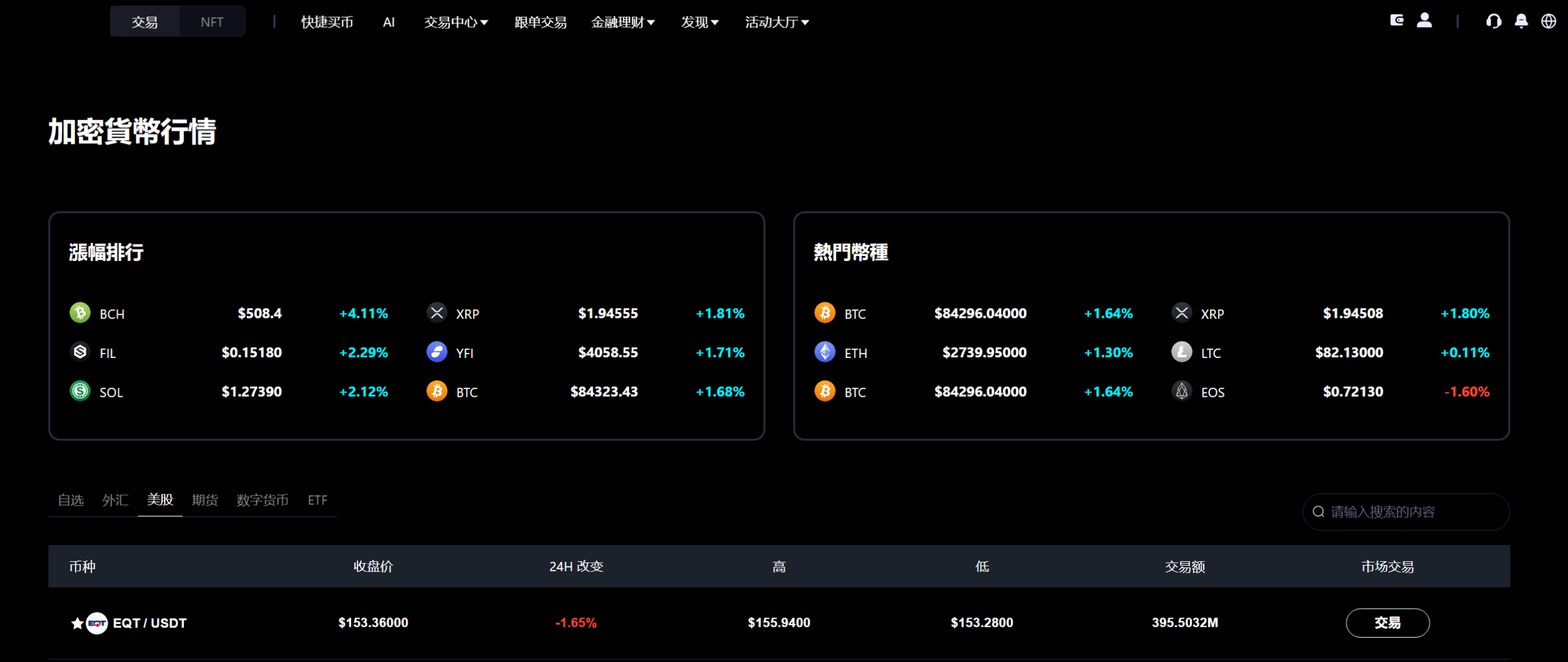Click the BCH coin icon in 漲幅排行
This screenshot has width=1568, height=662.
click(x=79, y=313)
